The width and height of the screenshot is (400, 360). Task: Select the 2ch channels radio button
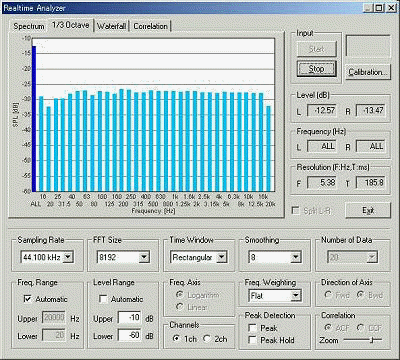click(x=207, y=339)
